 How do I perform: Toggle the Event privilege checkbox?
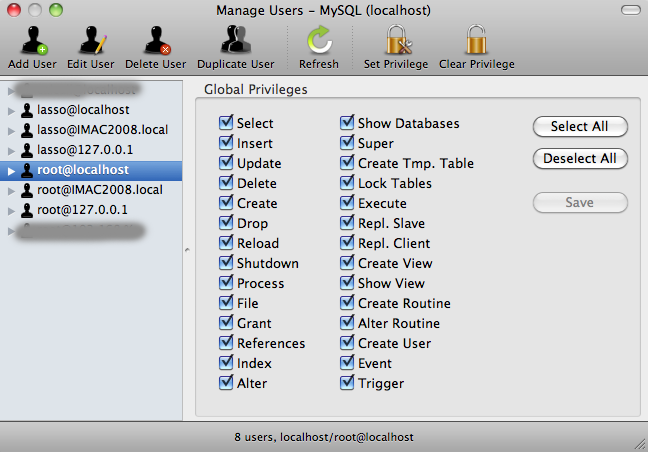(347, 363)
